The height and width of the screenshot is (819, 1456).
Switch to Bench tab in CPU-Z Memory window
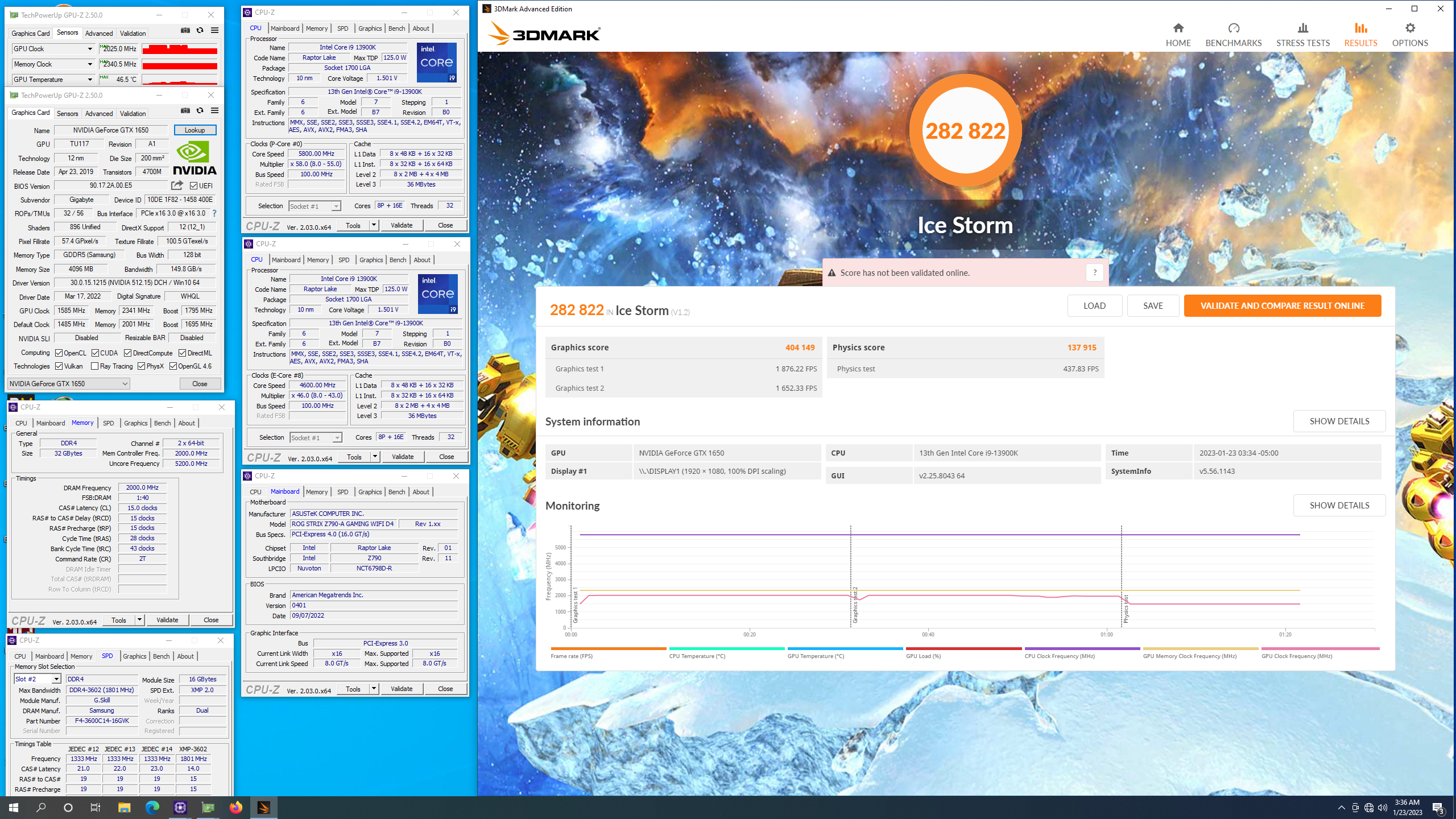(x=162, y=423)
